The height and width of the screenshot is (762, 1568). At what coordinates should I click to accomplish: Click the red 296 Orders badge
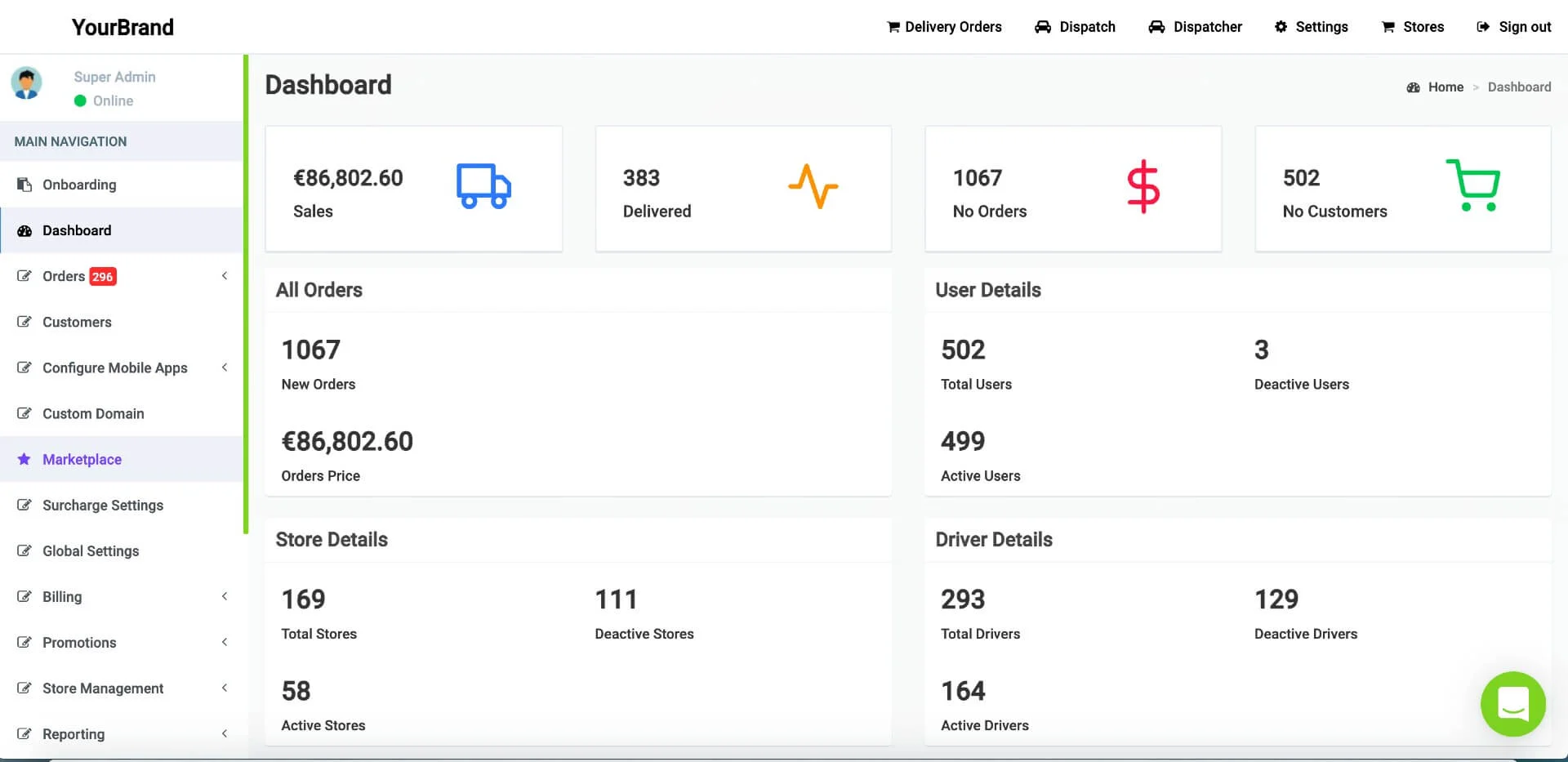102,277
